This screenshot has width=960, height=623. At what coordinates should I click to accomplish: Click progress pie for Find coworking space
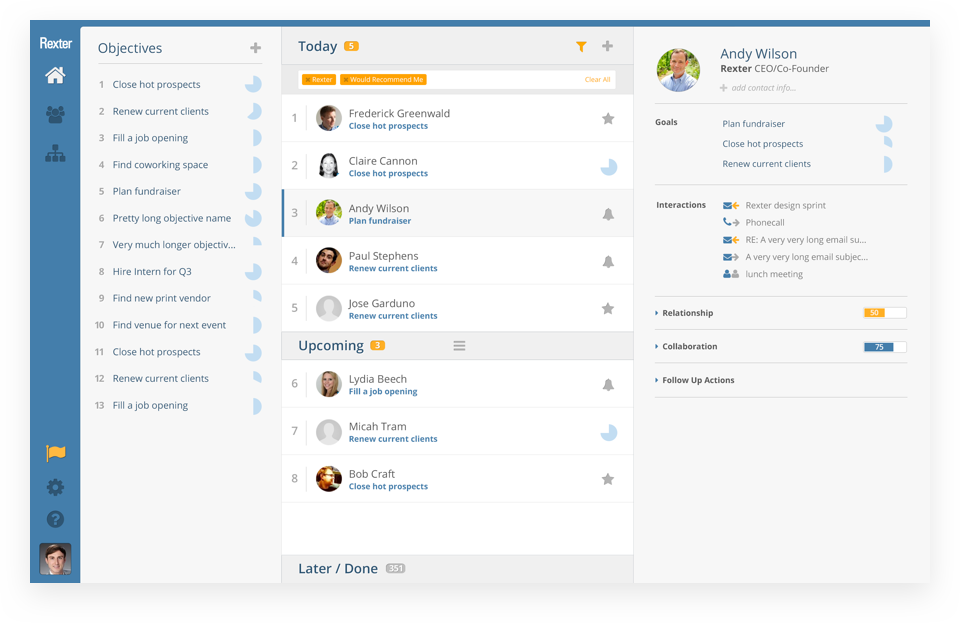[x=257, y=165]
